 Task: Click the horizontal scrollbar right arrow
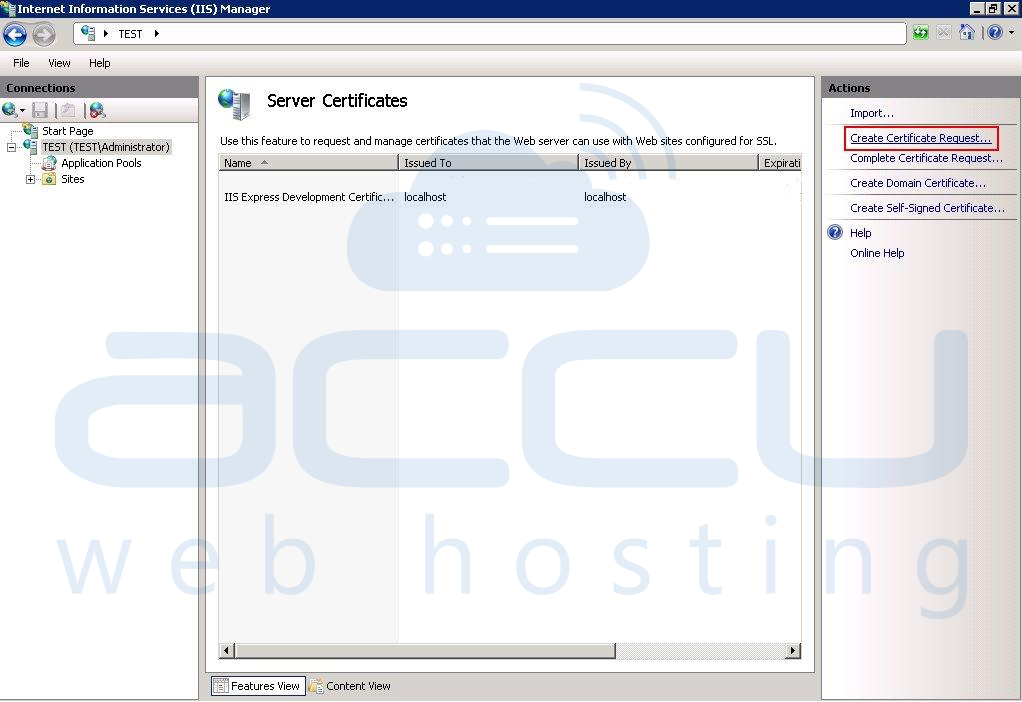click(x=793, y=651)
